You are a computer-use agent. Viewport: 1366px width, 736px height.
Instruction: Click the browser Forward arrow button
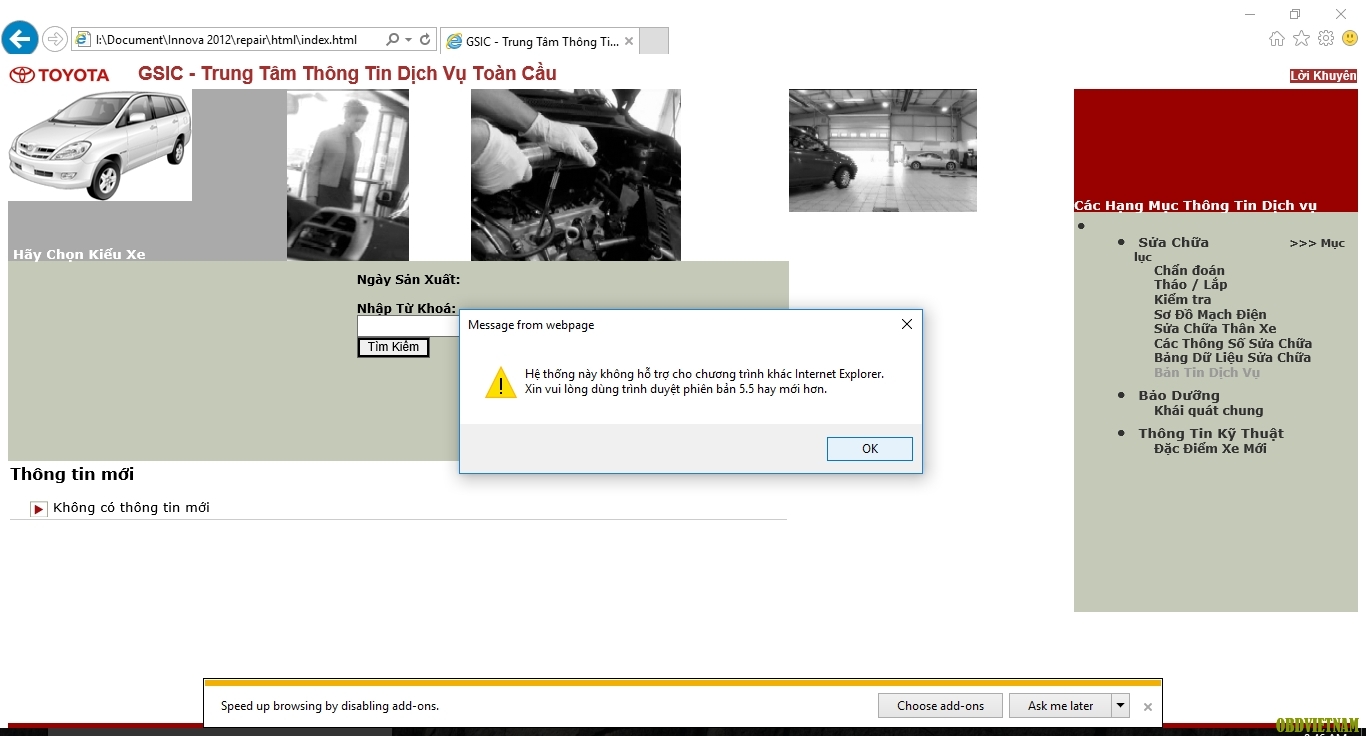click(54, 40)
